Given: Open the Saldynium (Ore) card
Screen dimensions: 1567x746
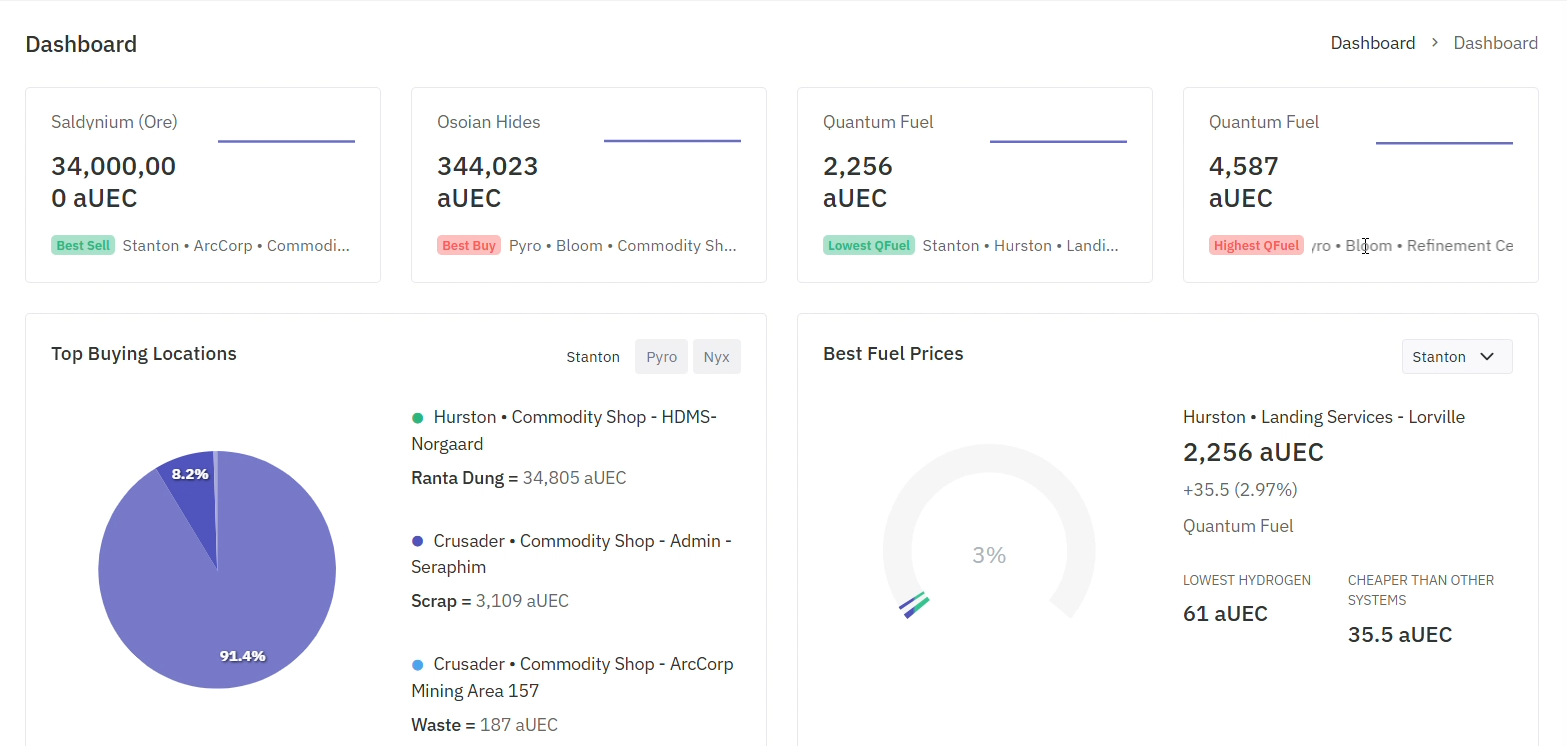Looking at the screenshot, I should pyautogui.click(x=203, y=185).
